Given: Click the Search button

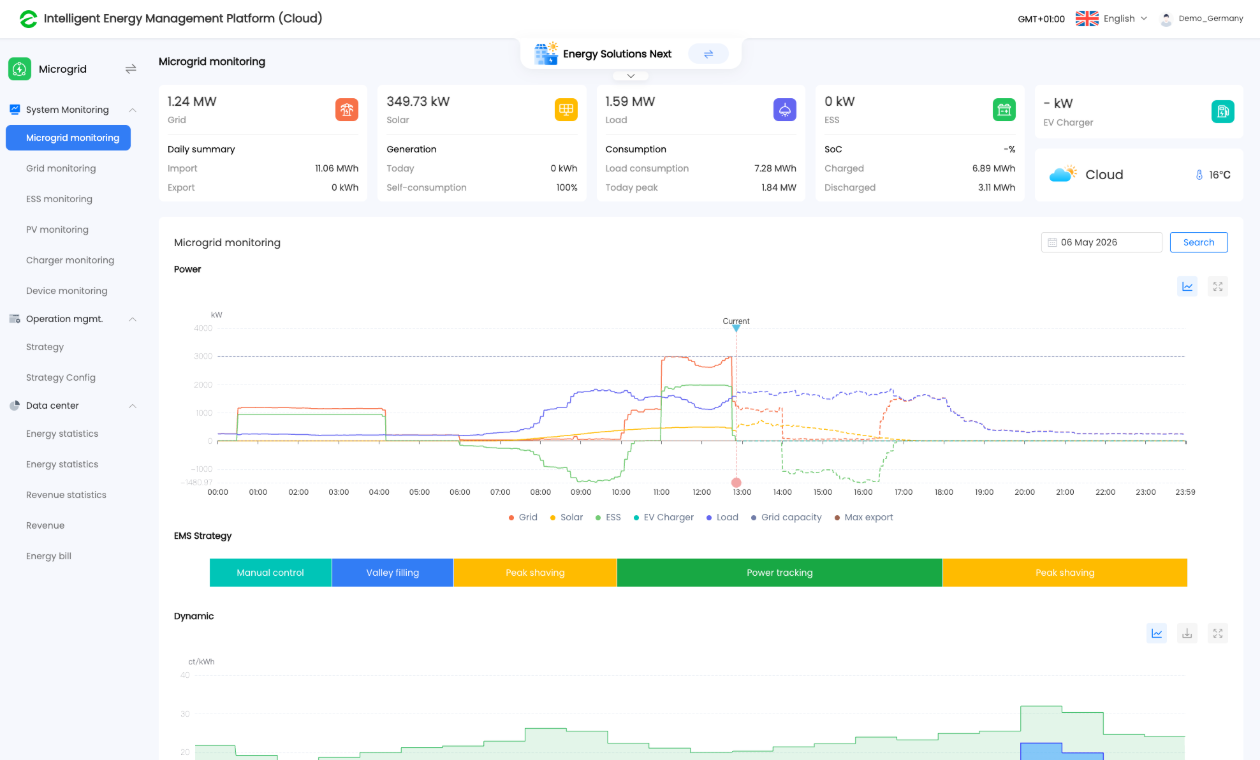Looking at the screenshot, I should [x=1199, y=242].
